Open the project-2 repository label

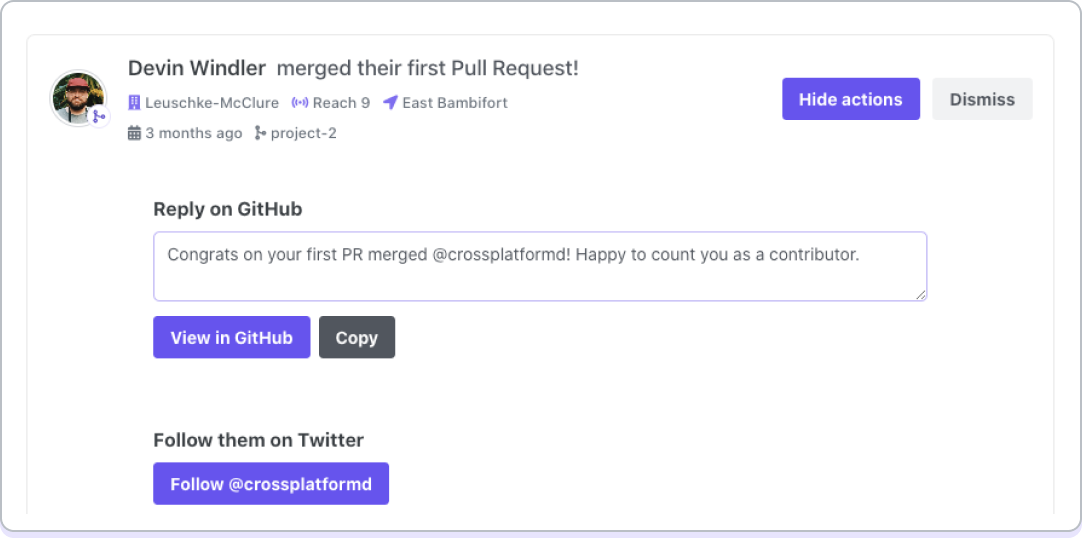304,133
